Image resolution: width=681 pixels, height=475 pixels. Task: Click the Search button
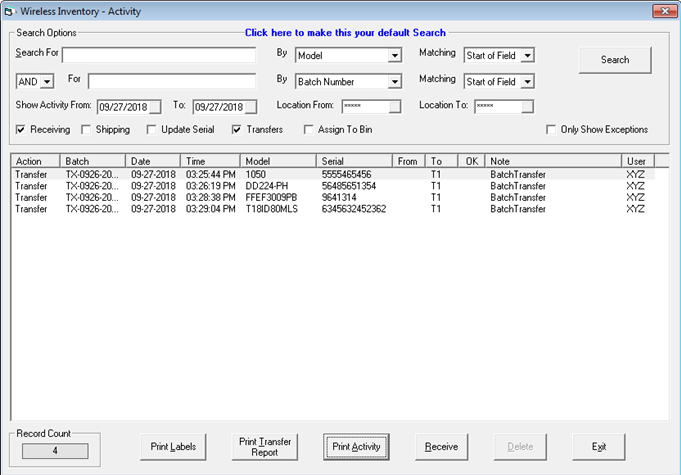pyautogui.click(x=615, y=60)
